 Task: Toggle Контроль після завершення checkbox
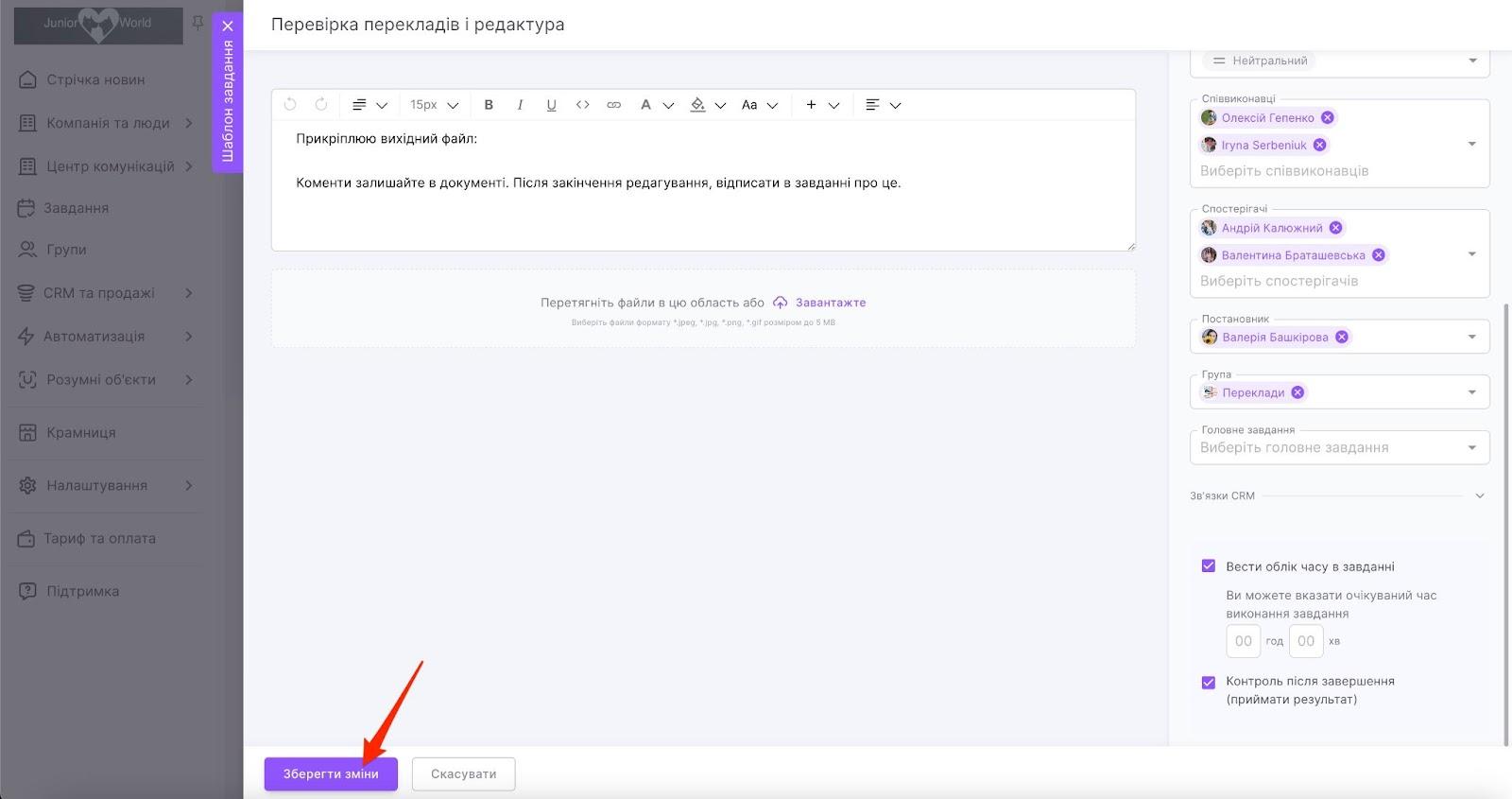pos(1208,682)
